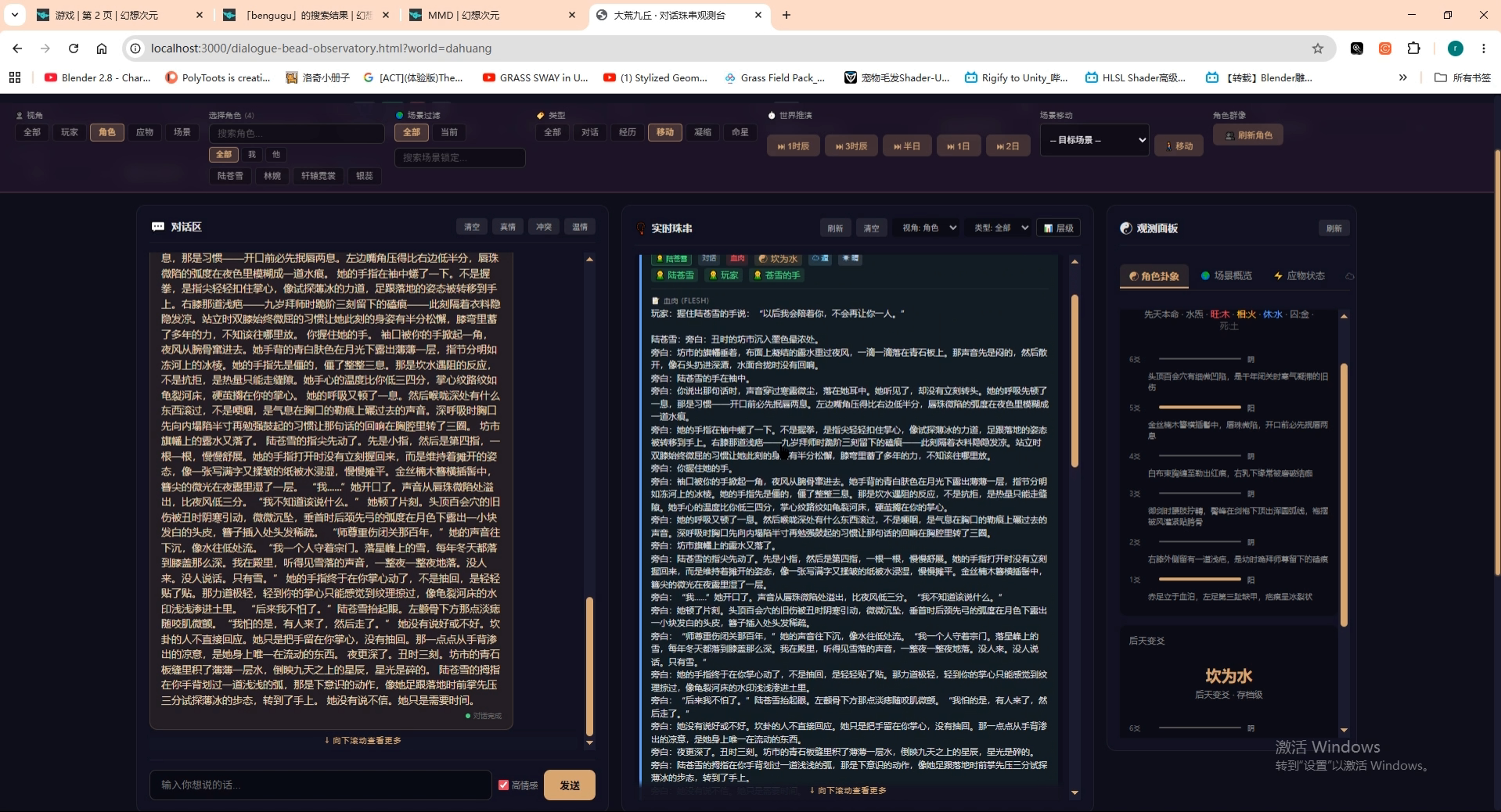Select 冲突 tone in dialogue panel

tap(544, 227)
